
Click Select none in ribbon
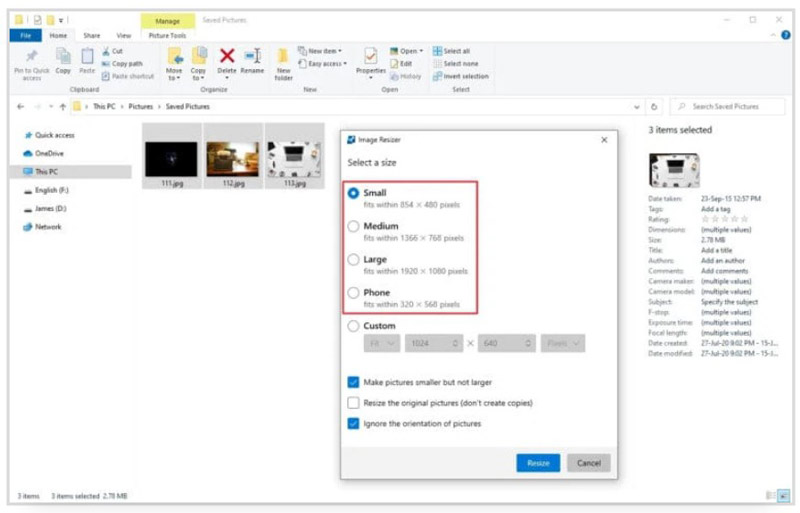(456, 64)
